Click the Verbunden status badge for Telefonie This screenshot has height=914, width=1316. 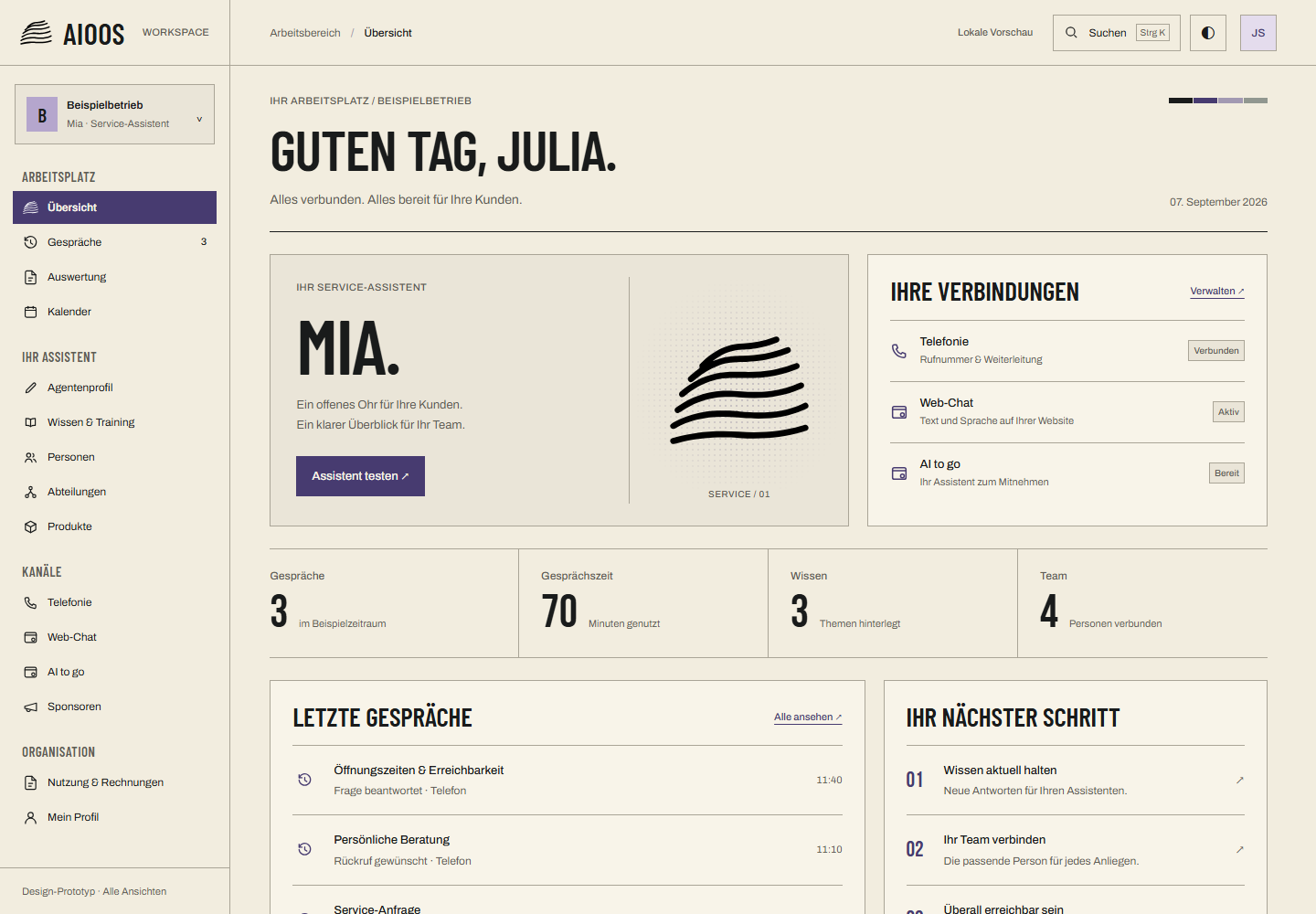click(1216, 351)
